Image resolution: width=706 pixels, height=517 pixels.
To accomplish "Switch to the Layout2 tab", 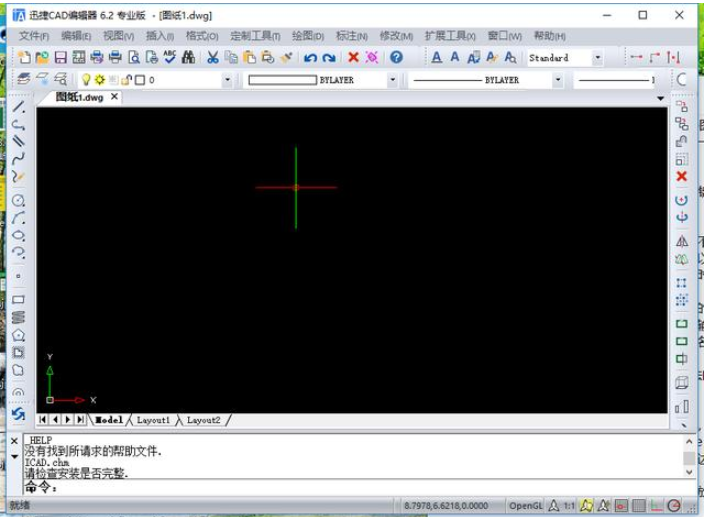I will coord(204,420).
